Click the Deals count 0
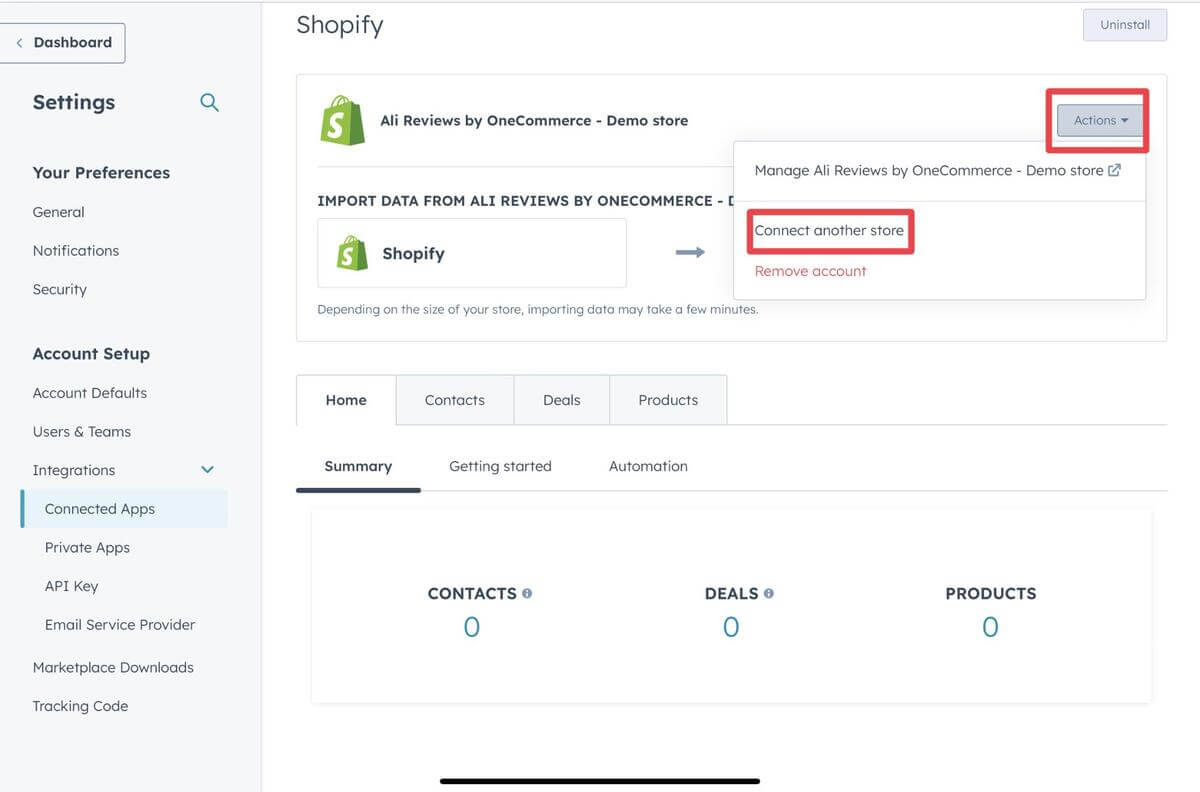This screenshot has height=792, width=1200. pos(731,627)
